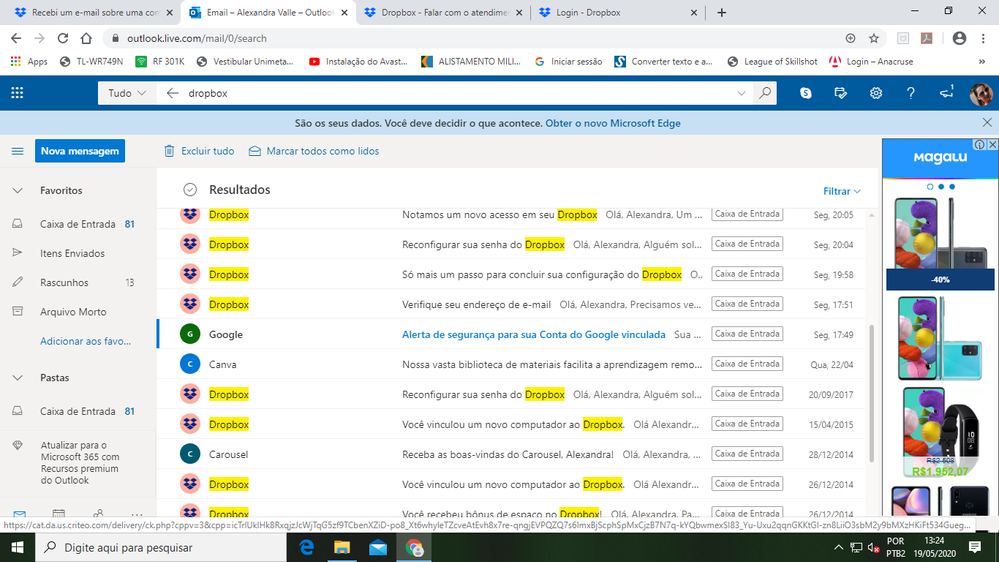999x562 pixels.
Task: Exit search with the back arrow
Action: pyautogui.click(x=172, y=93)
